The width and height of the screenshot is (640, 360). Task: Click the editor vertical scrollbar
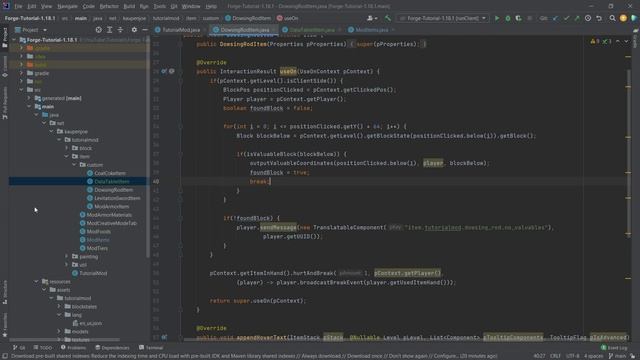pyautogui.click(x=628, y=153)
